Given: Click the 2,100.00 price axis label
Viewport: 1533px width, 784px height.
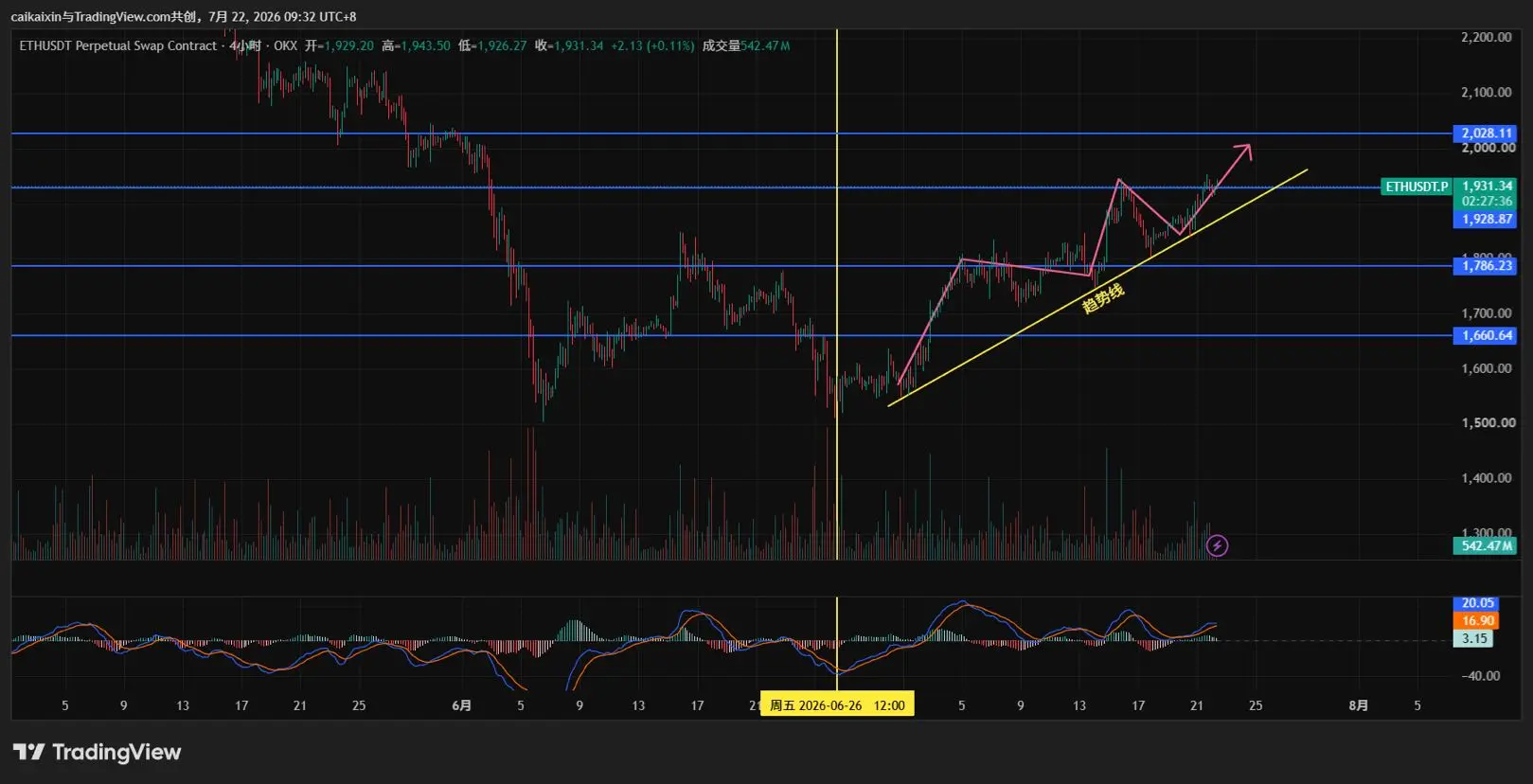Looking at the screenshot, I should click(x=1486, y=92).
